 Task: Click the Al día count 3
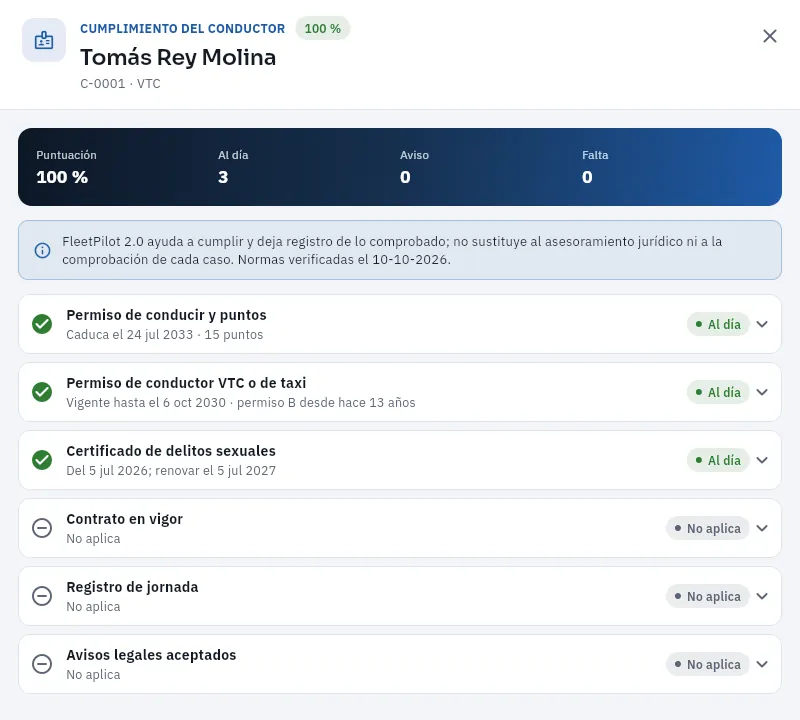[223, 177]
